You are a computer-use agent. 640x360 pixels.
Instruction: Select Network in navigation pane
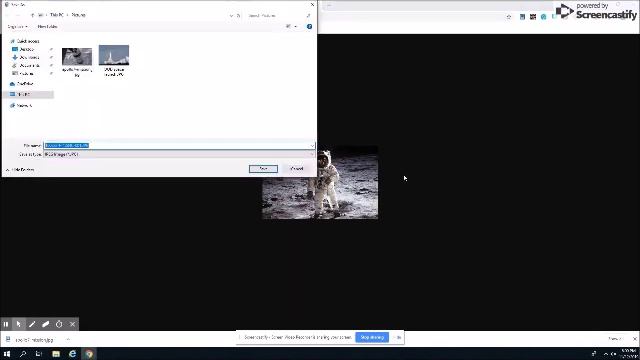tap(24, 106)
